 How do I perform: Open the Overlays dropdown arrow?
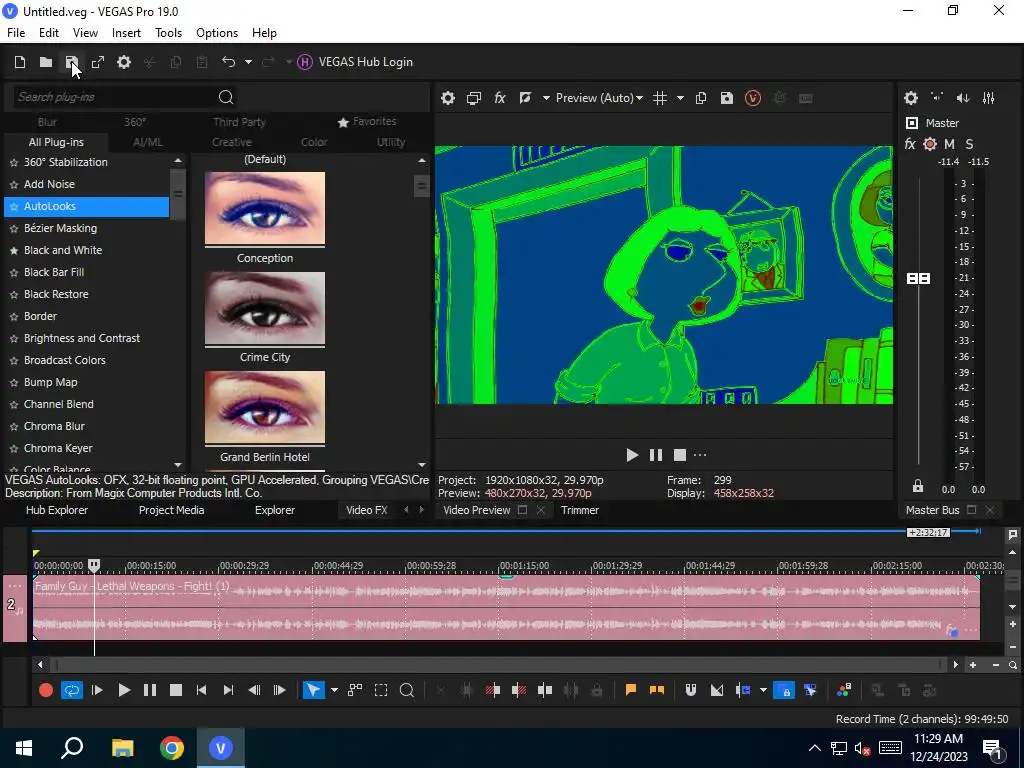click(680, 98)
